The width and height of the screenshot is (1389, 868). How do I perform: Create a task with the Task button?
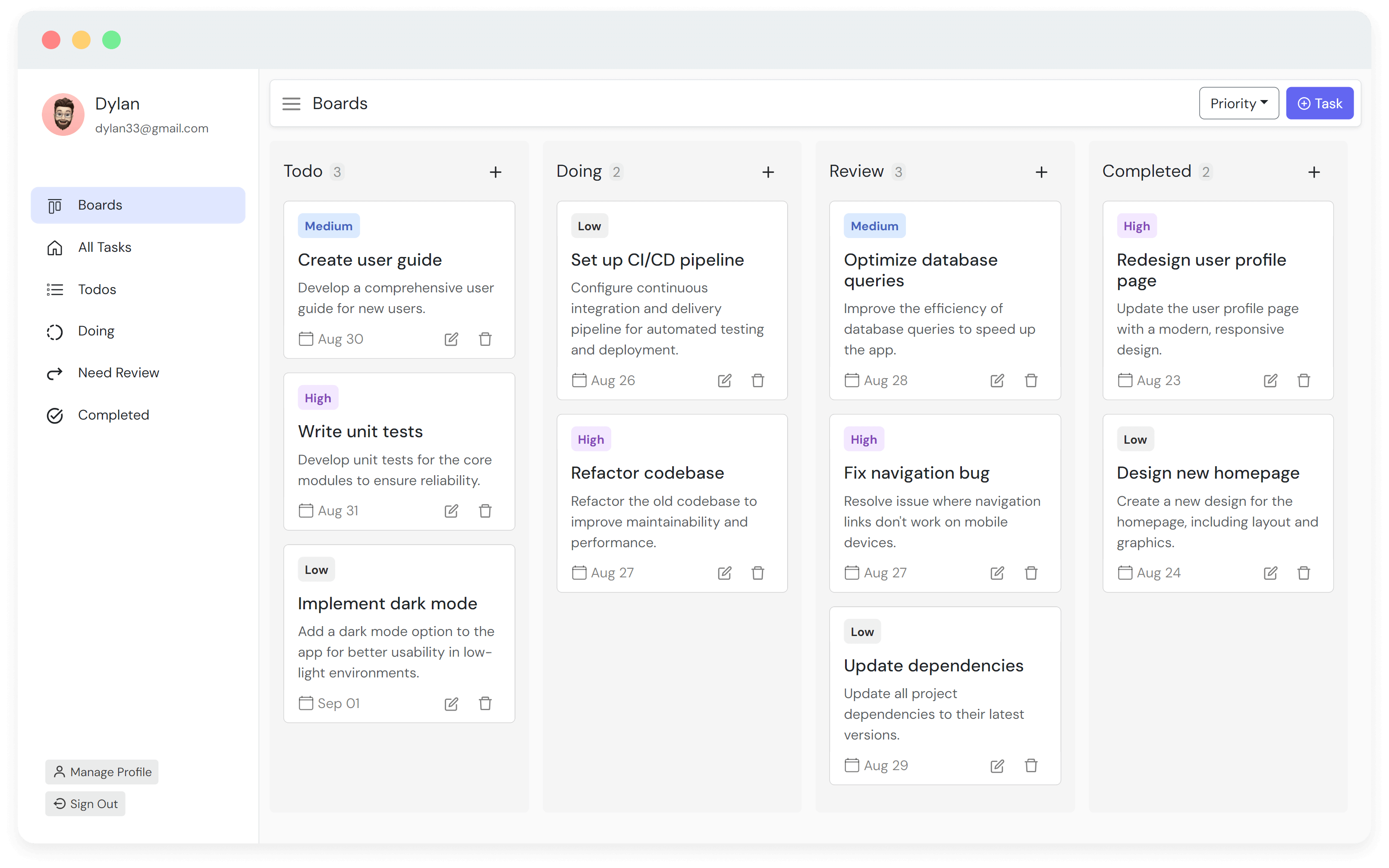[1320, 103]
